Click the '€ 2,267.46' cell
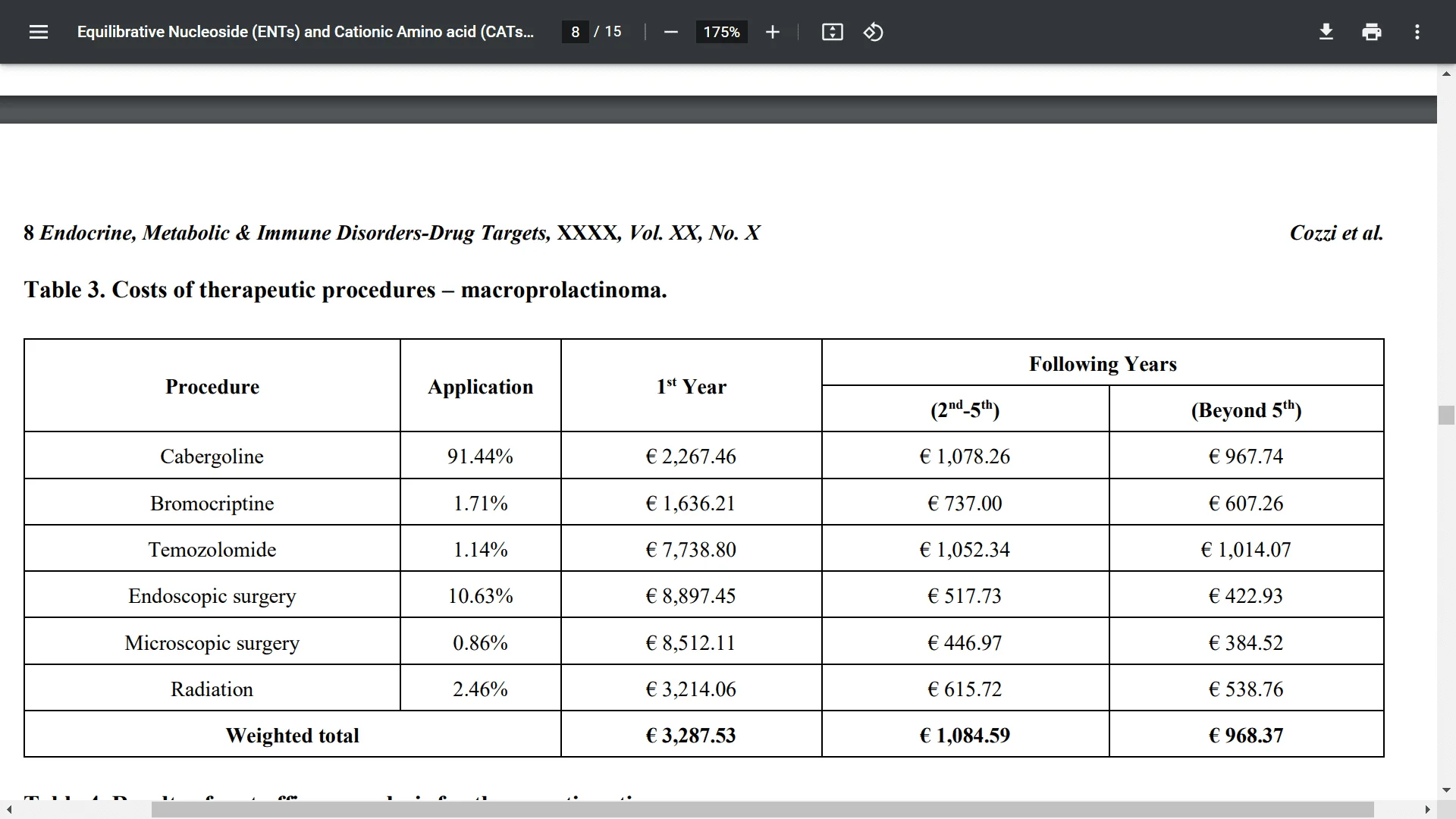This screenshot has width=1456, height=819. pyautogui.click(x=691, y=457)
